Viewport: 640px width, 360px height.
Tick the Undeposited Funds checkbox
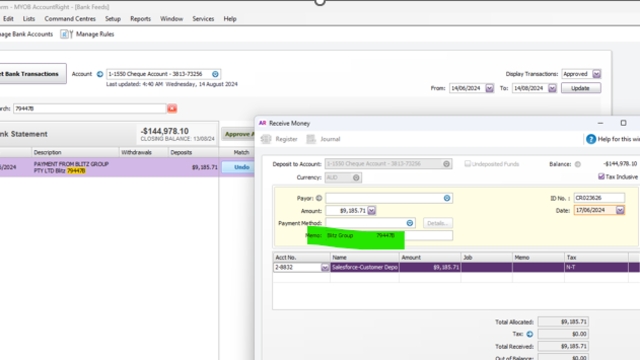click(x=467, y=164)
